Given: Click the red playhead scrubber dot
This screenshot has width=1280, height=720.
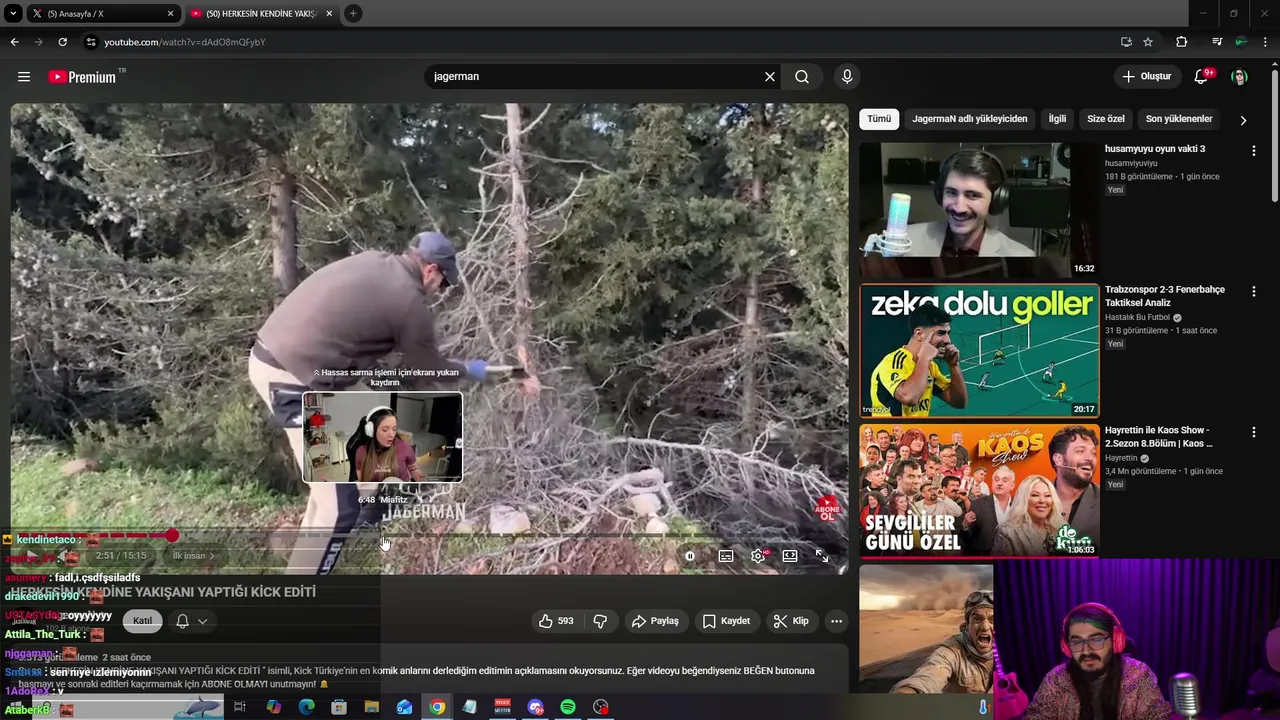Looking at the screenshot, I should (172, 536).
